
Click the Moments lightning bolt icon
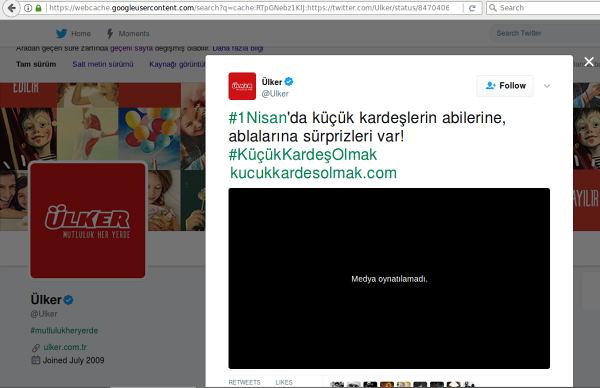click(x=110, y=34)
